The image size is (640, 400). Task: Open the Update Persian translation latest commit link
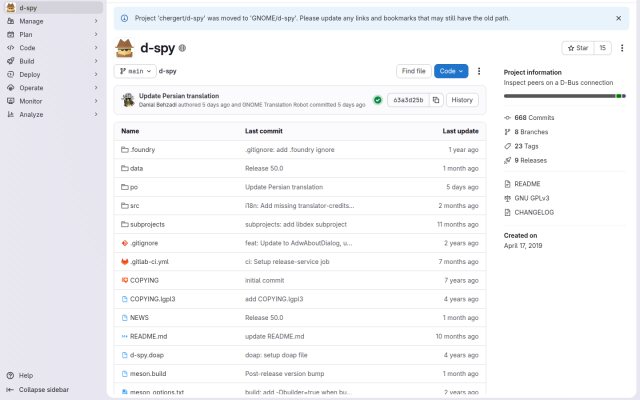coord(179,96)
